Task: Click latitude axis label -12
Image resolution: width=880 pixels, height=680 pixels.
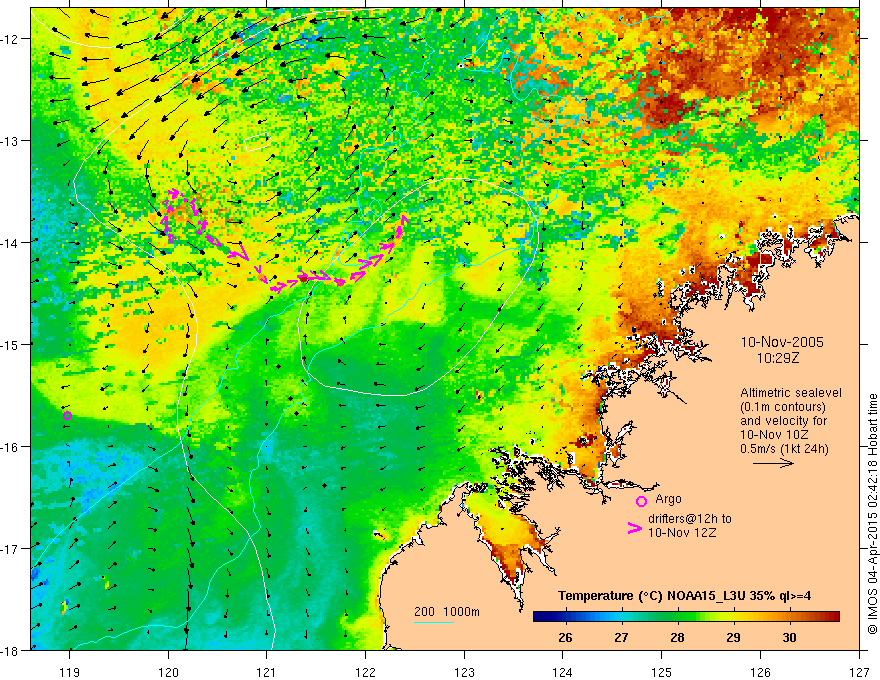Action: [10, 39]
